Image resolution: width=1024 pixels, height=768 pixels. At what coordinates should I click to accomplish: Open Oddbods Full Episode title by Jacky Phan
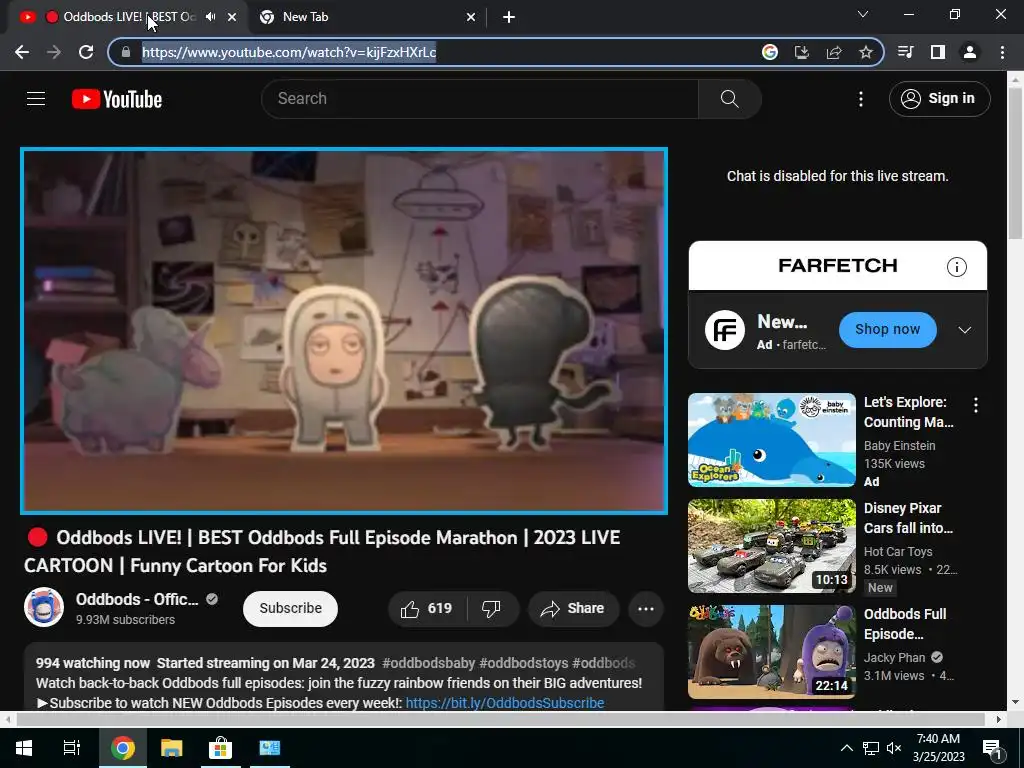coord(905,624)
